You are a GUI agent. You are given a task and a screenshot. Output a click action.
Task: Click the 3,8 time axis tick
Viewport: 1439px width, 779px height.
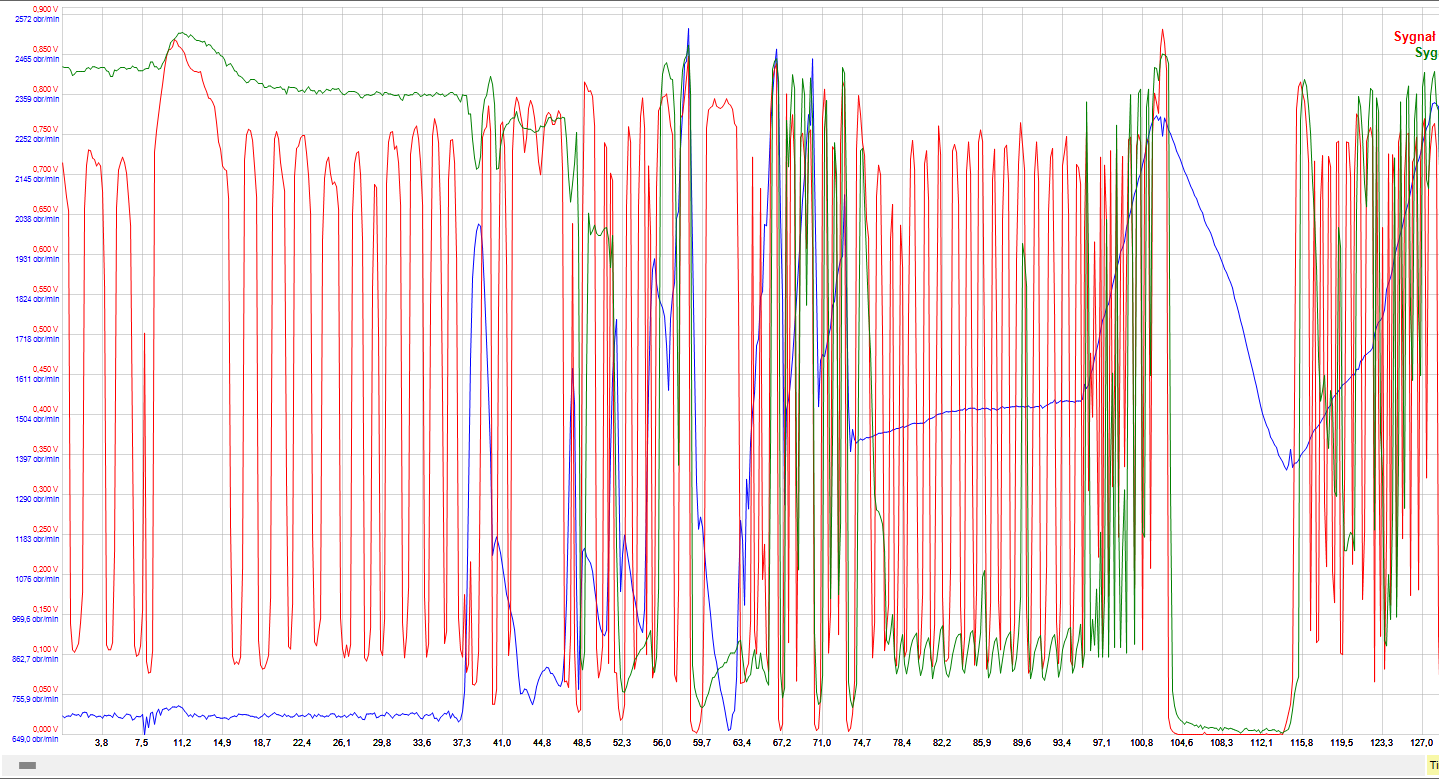101,743
